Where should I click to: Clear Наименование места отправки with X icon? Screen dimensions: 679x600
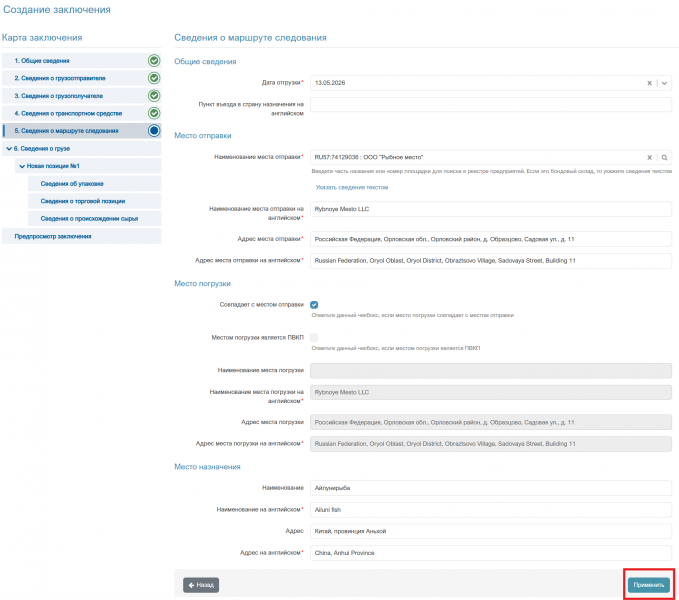point(649,158)
